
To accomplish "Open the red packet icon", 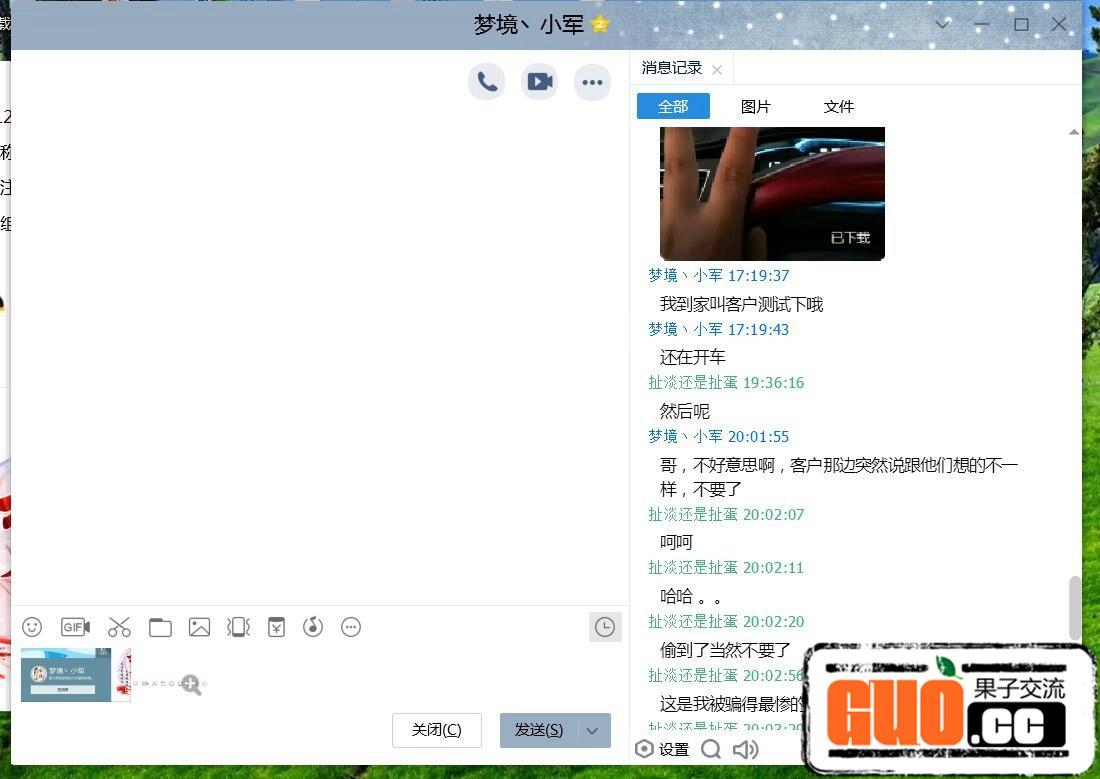I will pyautogui.click(x=276, y=627).
